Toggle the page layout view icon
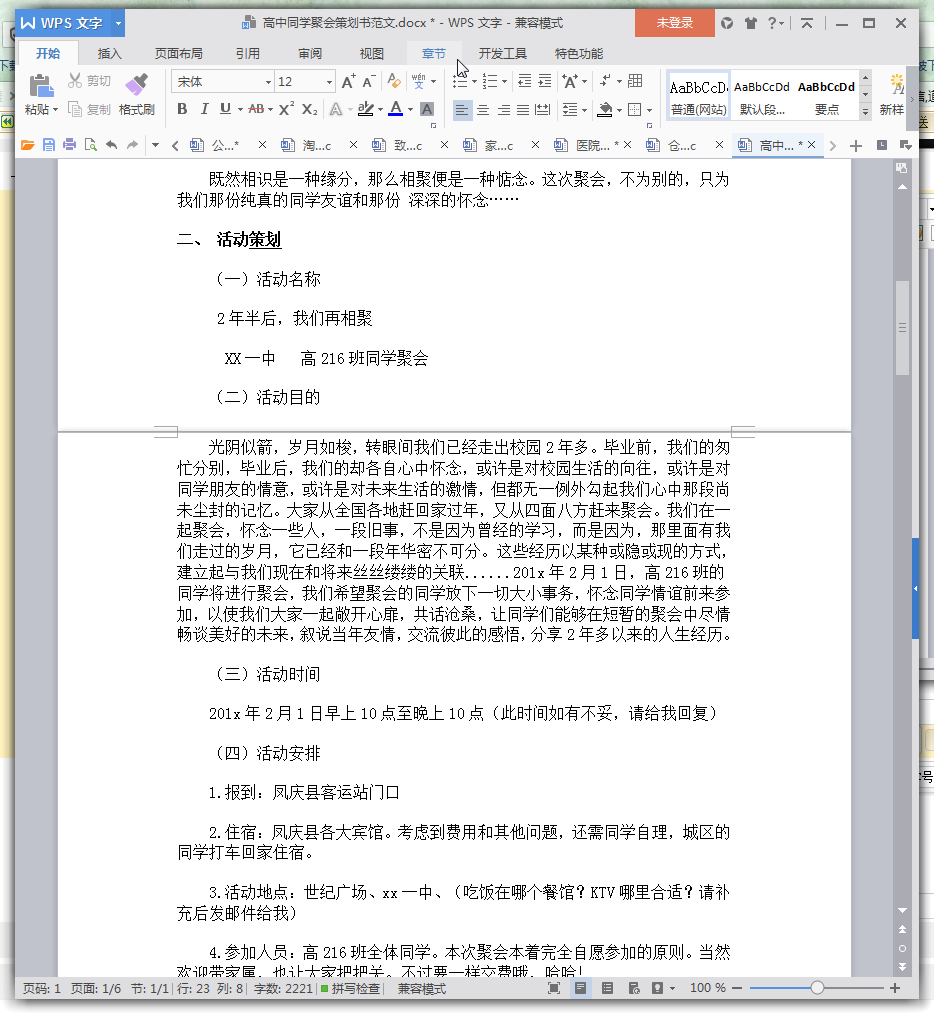 coord(580,987)
